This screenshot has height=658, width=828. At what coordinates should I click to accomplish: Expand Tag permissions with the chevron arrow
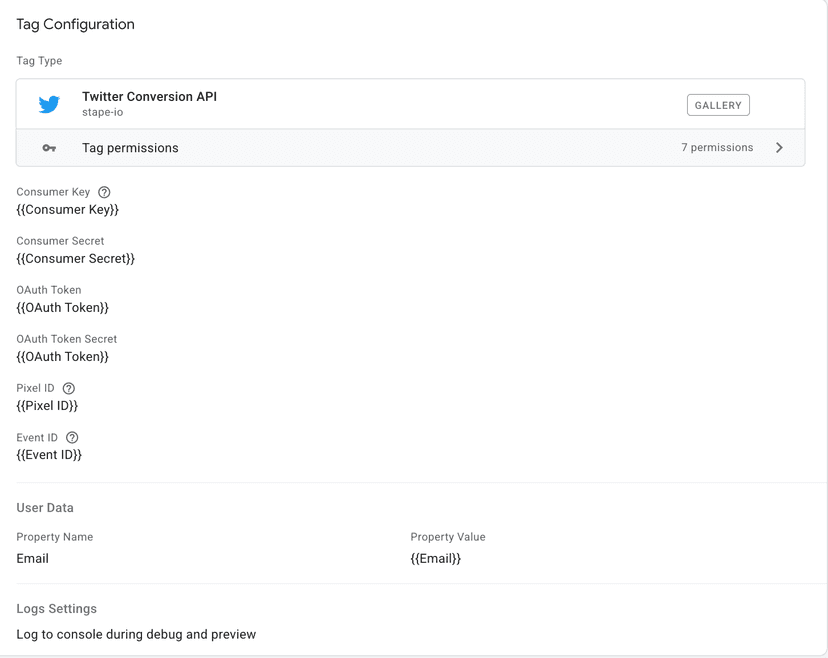click(x=779, y=148)
